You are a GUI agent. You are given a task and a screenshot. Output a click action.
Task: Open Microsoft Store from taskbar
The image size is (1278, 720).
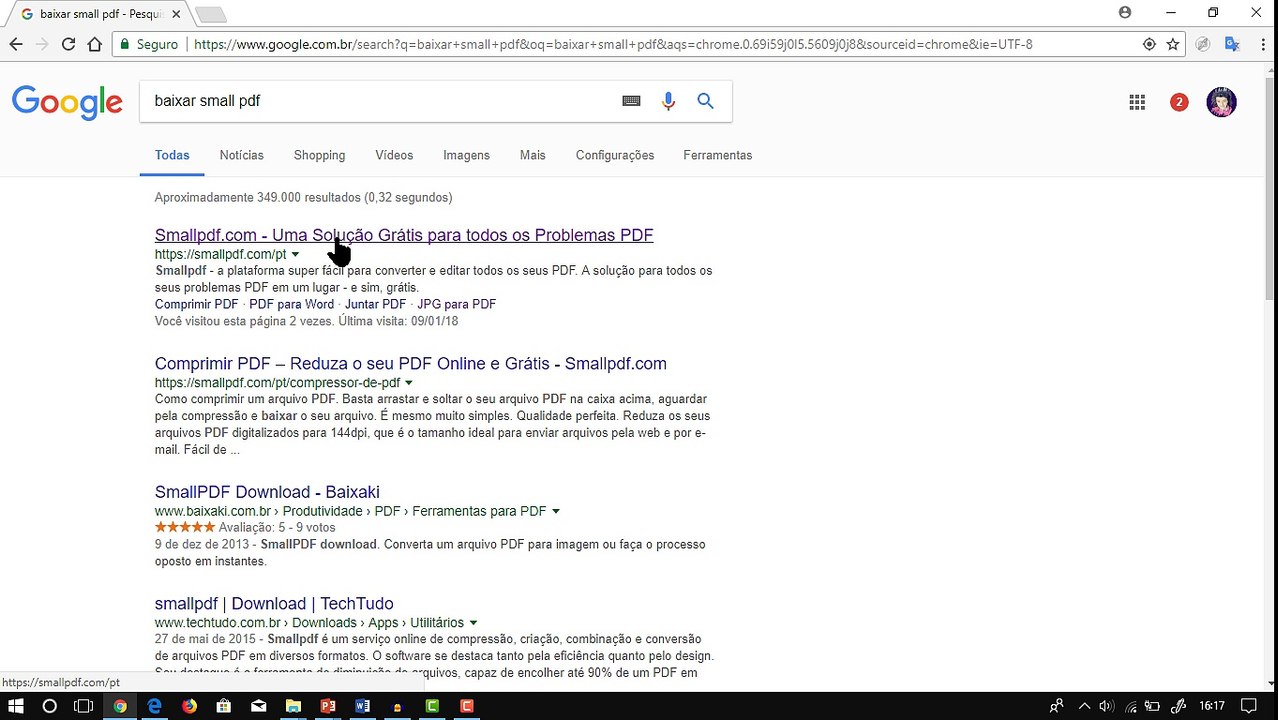pos(224,706)
